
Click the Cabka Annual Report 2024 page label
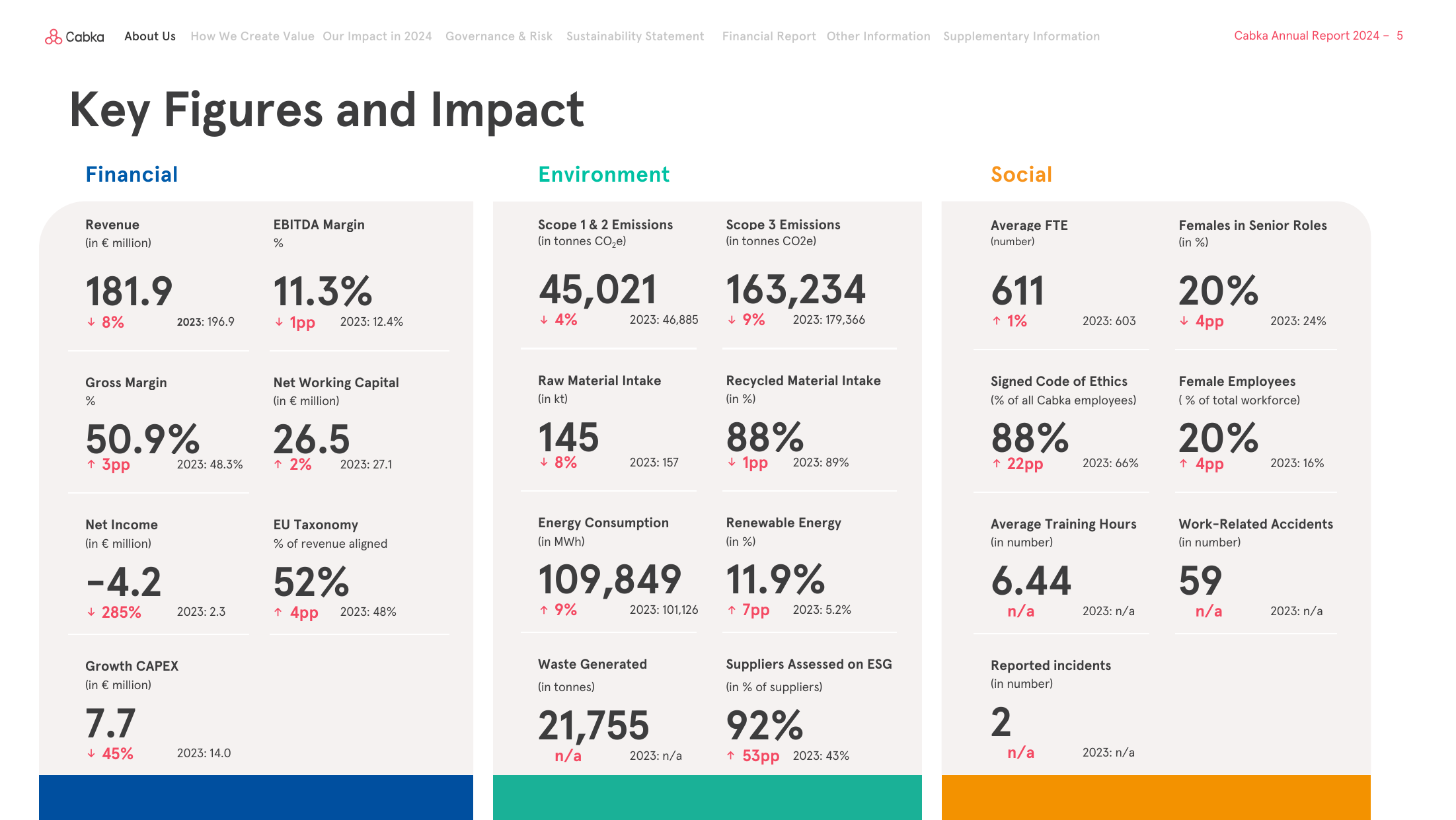click(x=1318, y=36)
